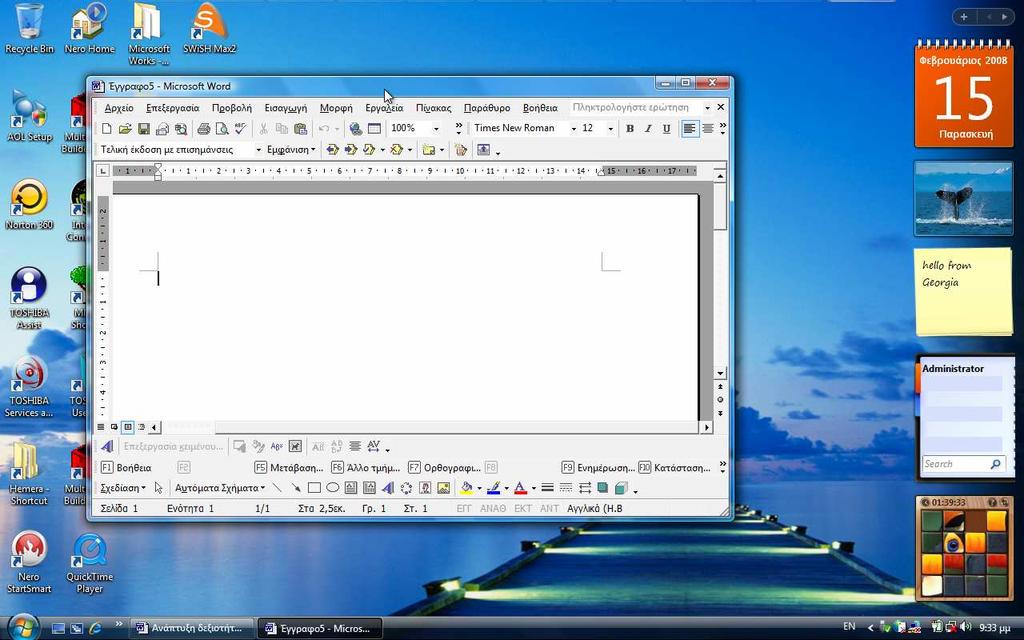Open the font size 12 dropdown
The width and height of the screenshot is (1024, 640).
[611, 129]
